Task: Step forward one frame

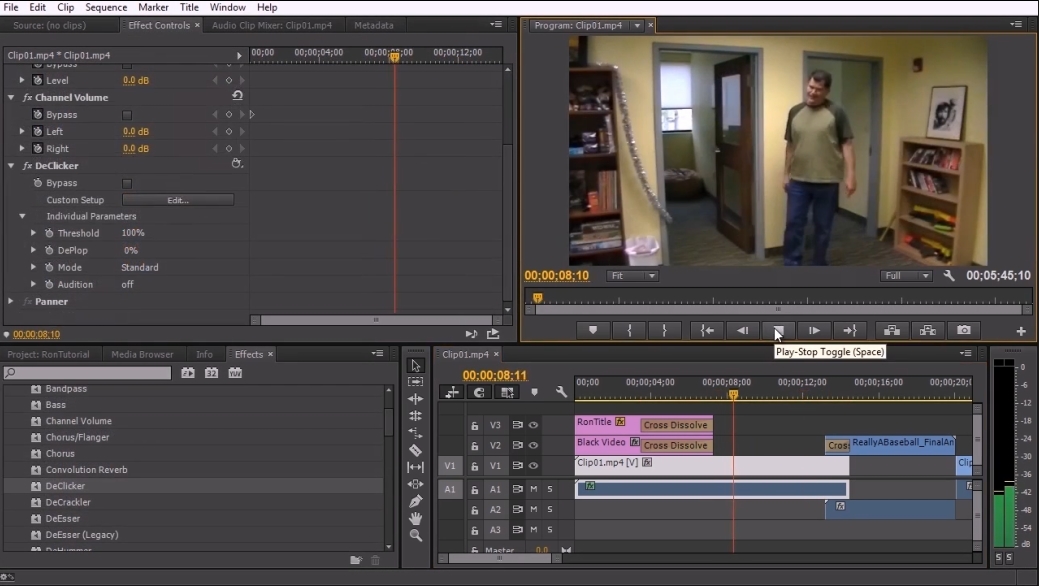Action: coord(814,330)
